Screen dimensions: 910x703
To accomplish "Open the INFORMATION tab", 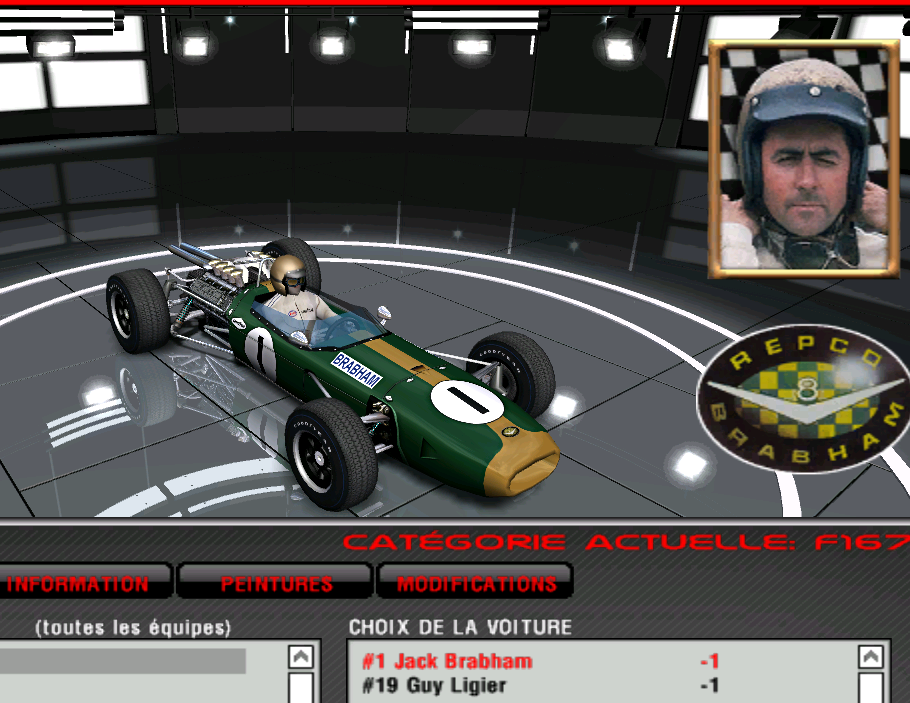I will click(x=78, y=583).
